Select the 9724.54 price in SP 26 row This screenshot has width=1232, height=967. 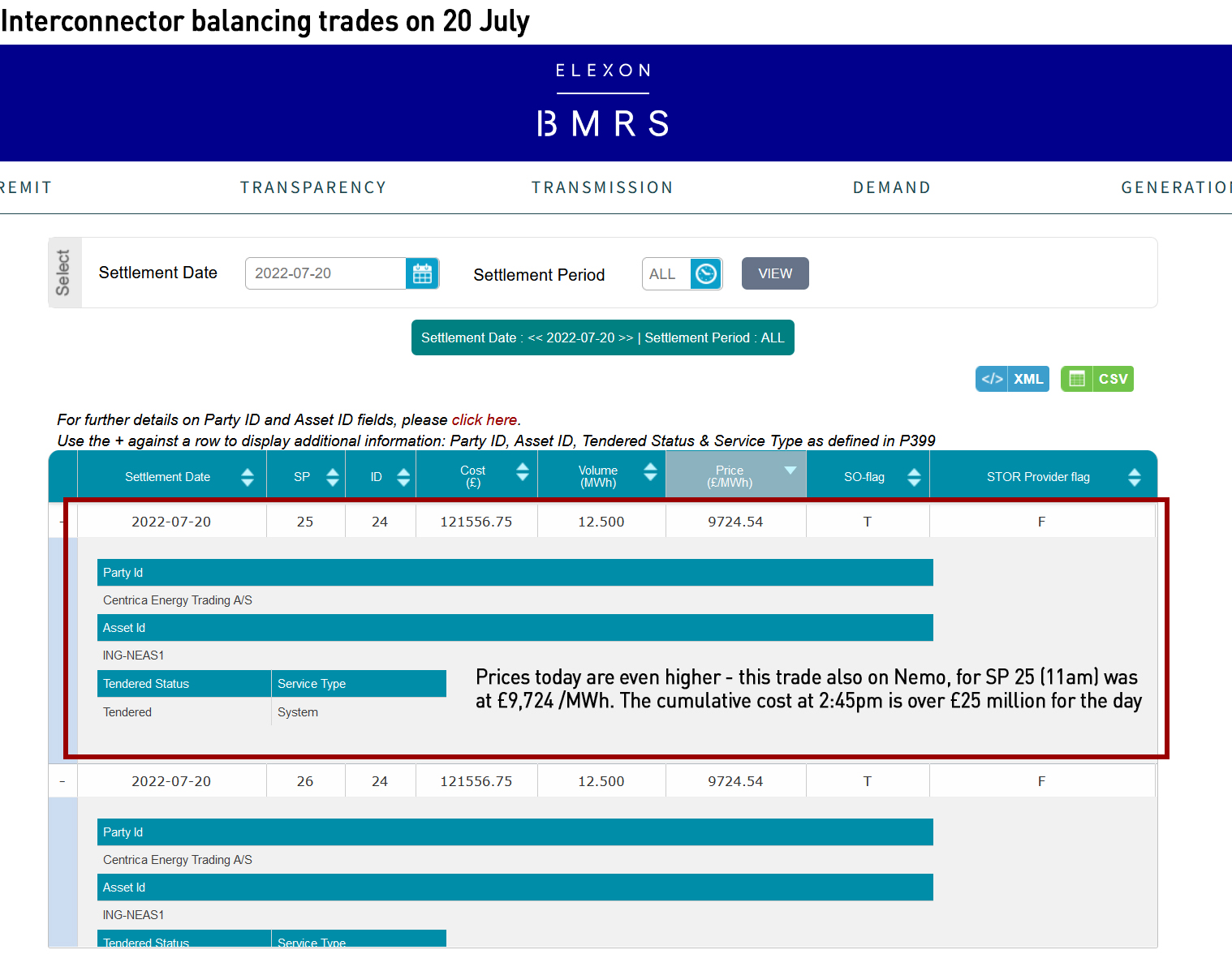pyautogui.click(x=735, y=781)
